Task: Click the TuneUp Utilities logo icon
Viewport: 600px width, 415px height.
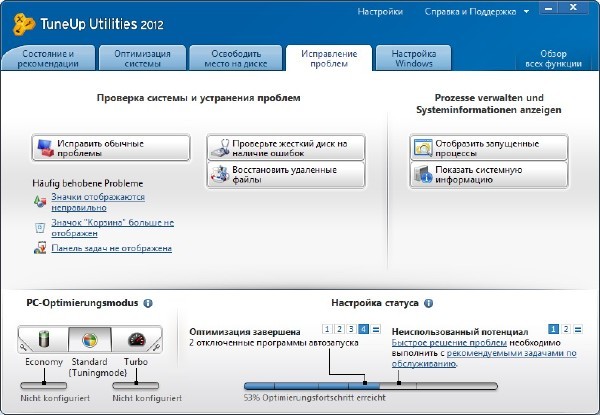Action: pyautogui.click(x=24, y=24)
